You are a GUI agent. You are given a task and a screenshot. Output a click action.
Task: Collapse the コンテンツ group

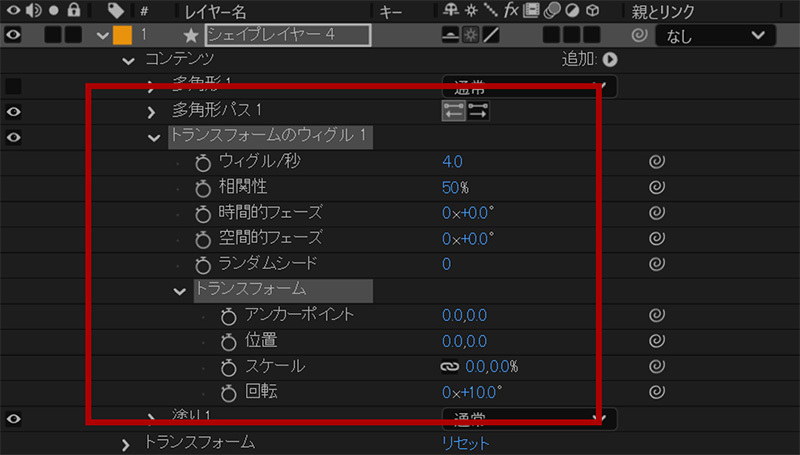tap(129, 61)
